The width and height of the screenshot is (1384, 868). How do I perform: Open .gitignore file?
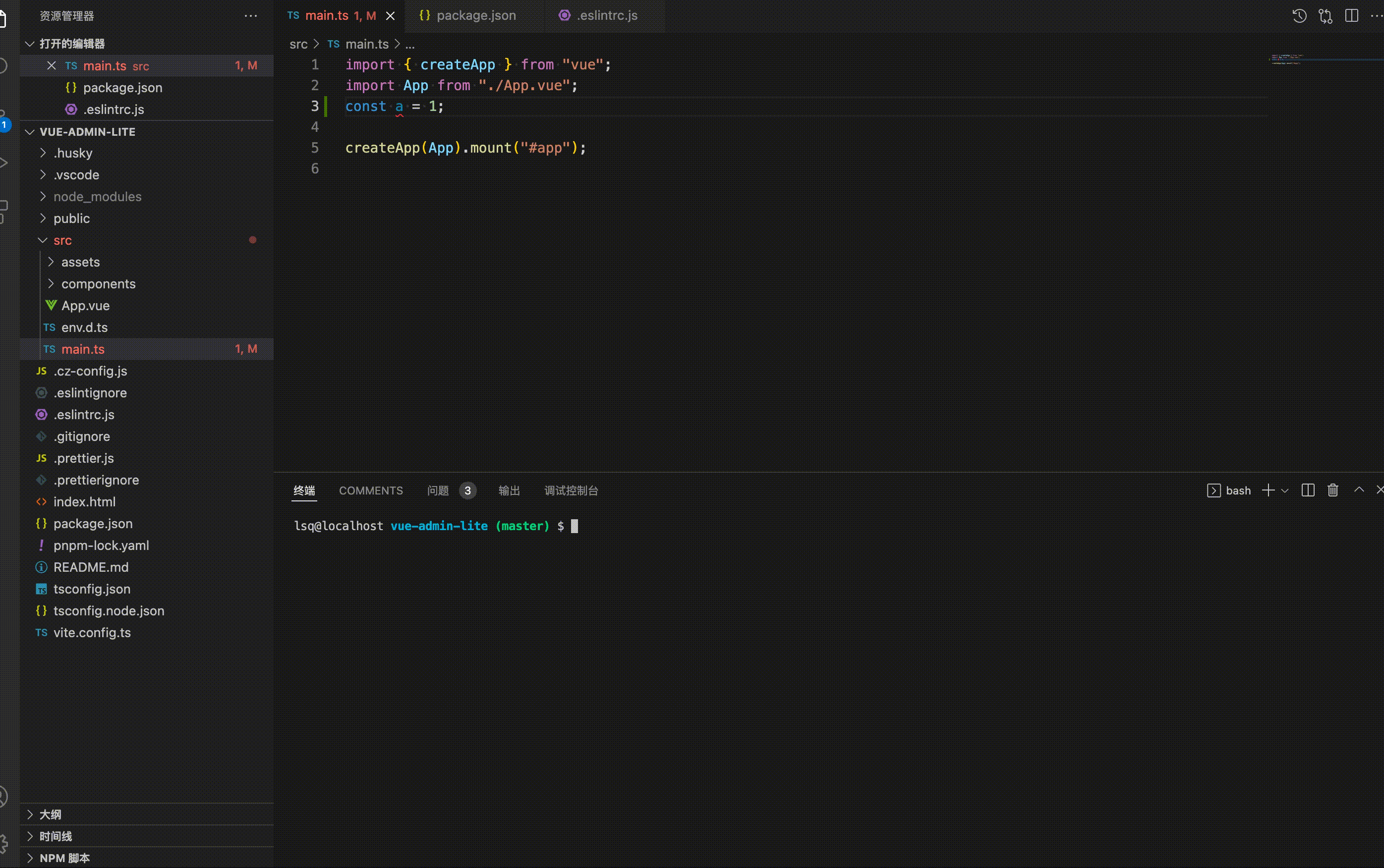147,436
